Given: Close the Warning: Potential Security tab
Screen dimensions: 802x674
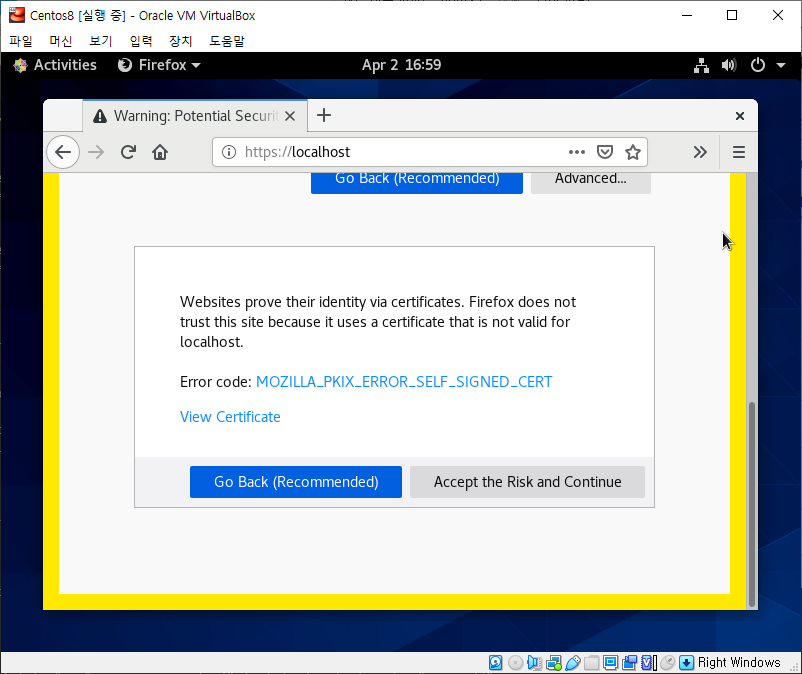Looking at the screenshot, I should point(290,116).
